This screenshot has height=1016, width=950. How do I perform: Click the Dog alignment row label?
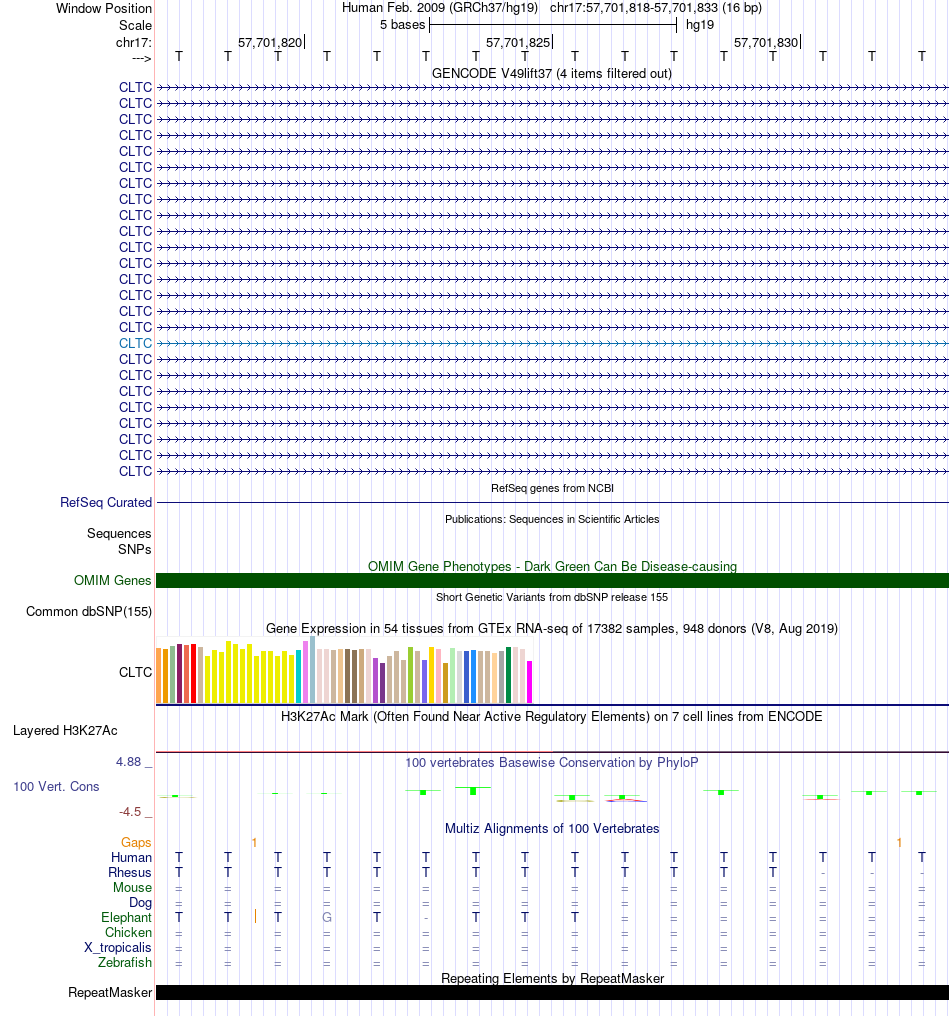(141, 903)
